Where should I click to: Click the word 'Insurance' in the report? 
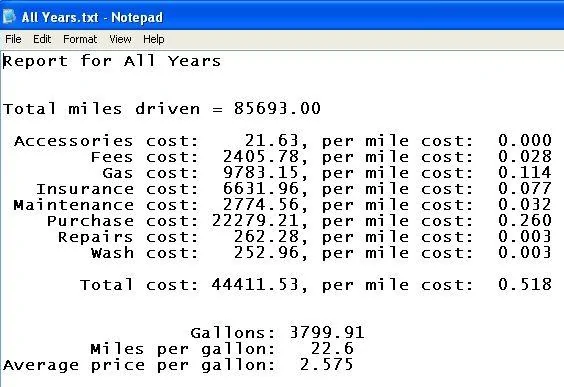point(85,189)
